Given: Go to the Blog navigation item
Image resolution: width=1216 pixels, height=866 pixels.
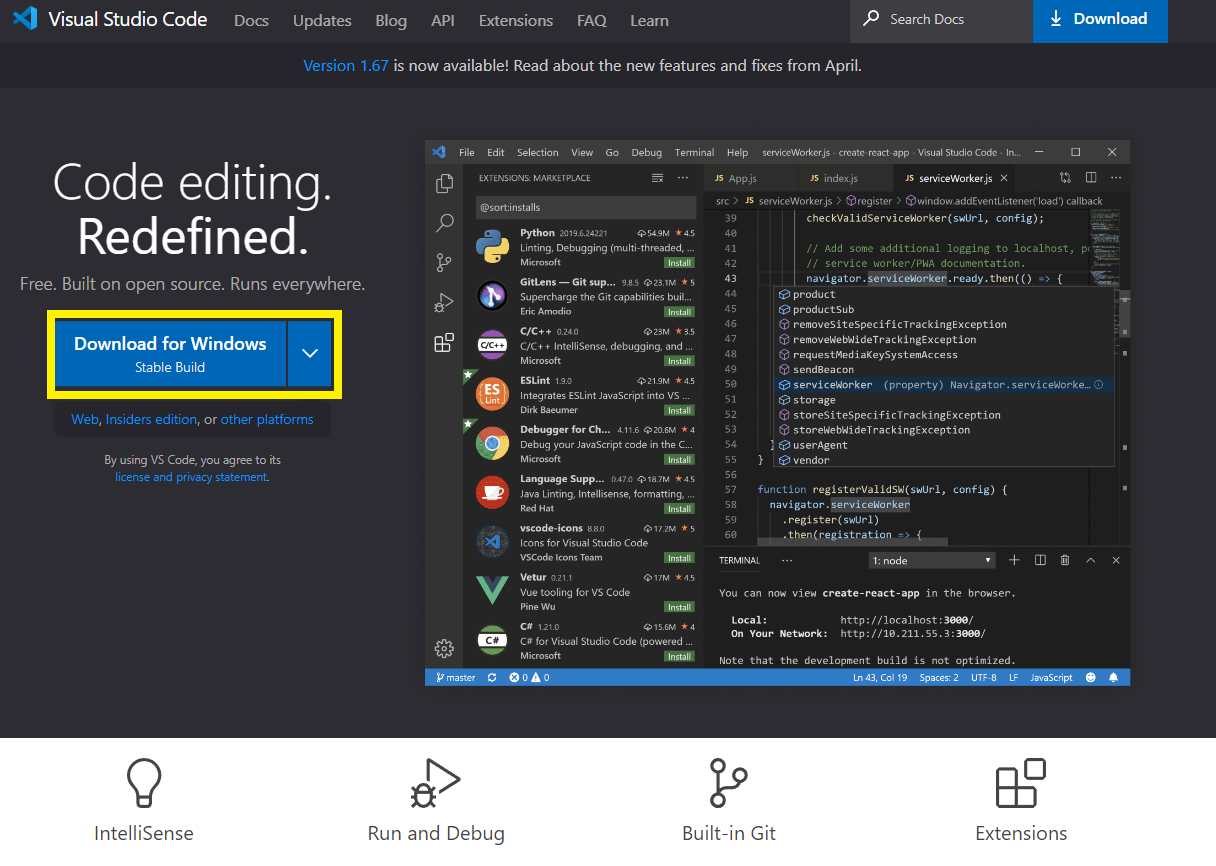Looking at the screenshot, I should tap(391, 20).
